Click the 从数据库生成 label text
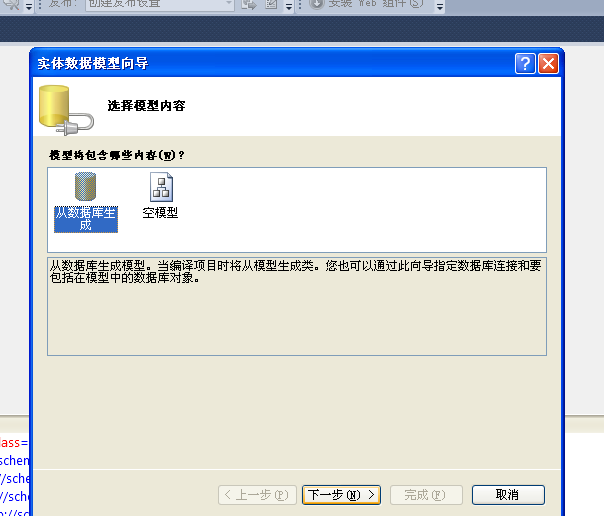The width and height of the screenshot is (604, 516). tap(86, 219)
